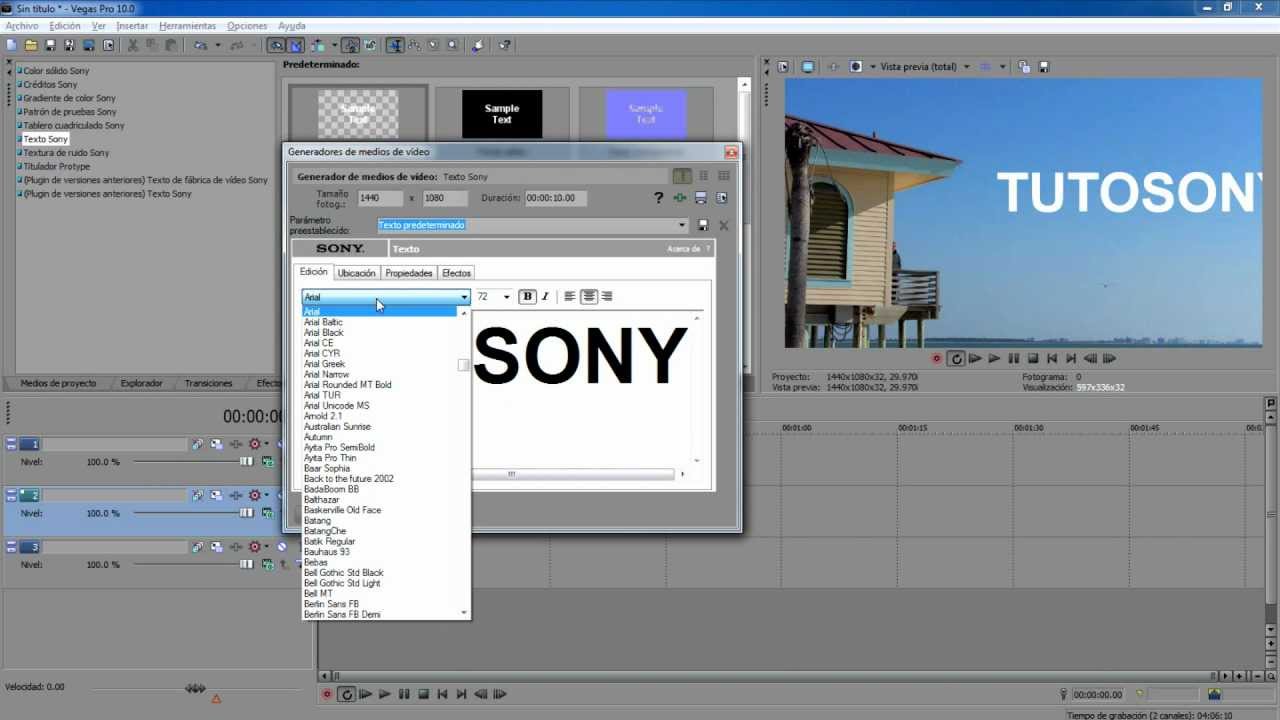Screen dimensions: 1280x720
Task: Click Bypass motion blur icon on track 2
Action: [x=197, y=495]
